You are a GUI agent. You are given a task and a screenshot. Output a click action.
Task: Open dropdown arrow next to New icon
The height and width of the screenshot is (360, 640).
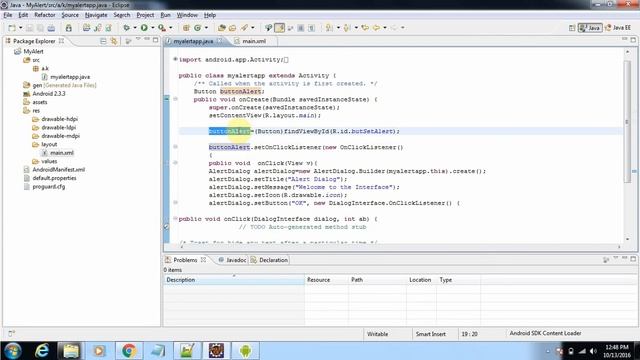[x=20, y=28]
